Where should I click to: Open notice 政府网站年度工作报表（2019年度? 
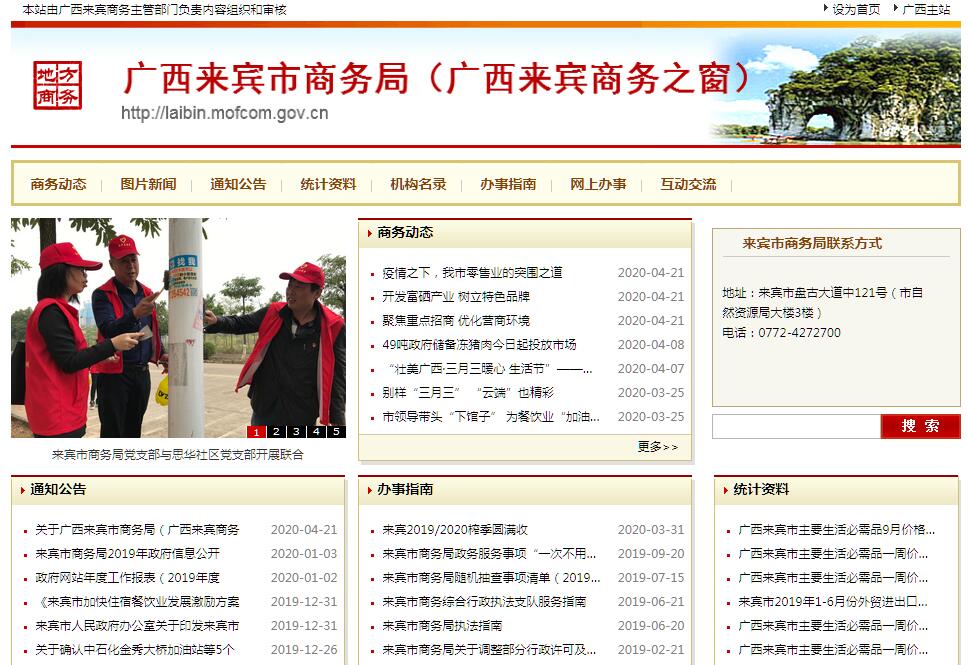coord(127,578)
